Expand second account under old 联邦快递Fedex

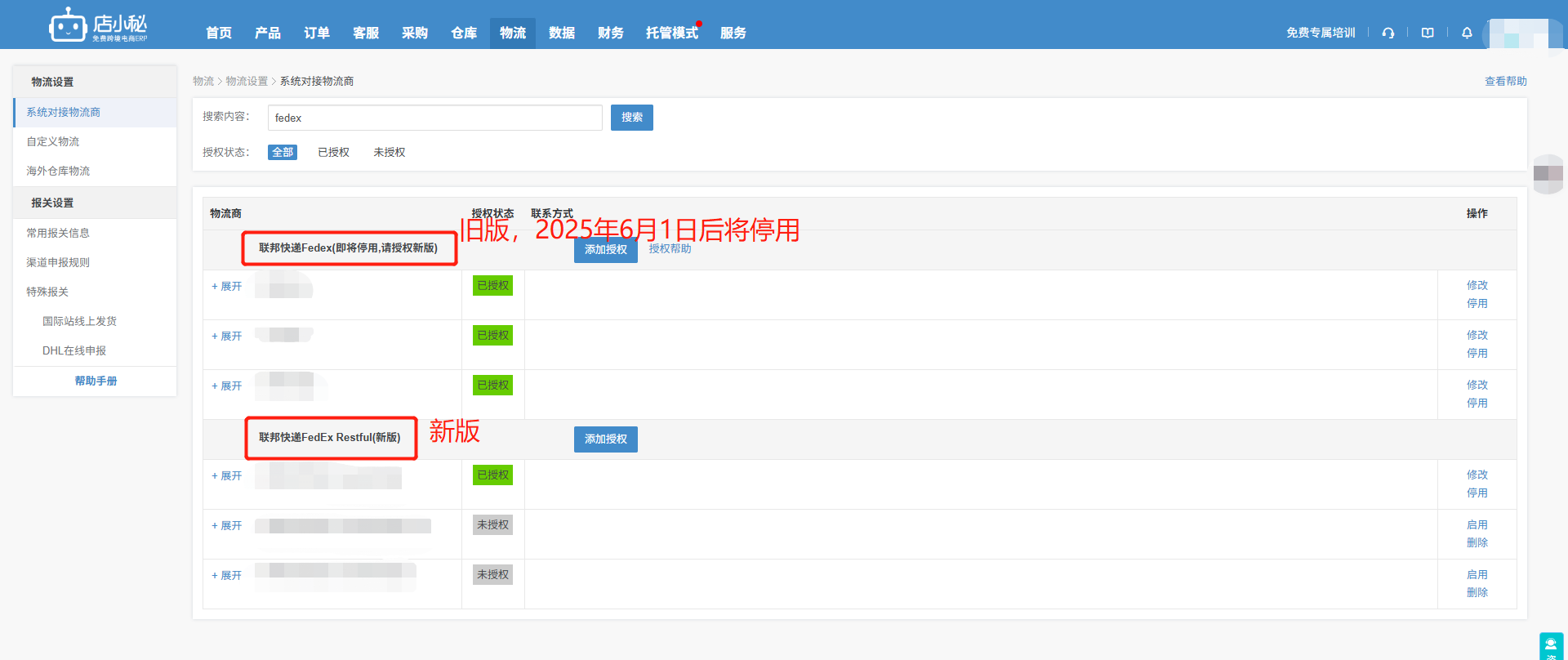(x=227, y=337)
